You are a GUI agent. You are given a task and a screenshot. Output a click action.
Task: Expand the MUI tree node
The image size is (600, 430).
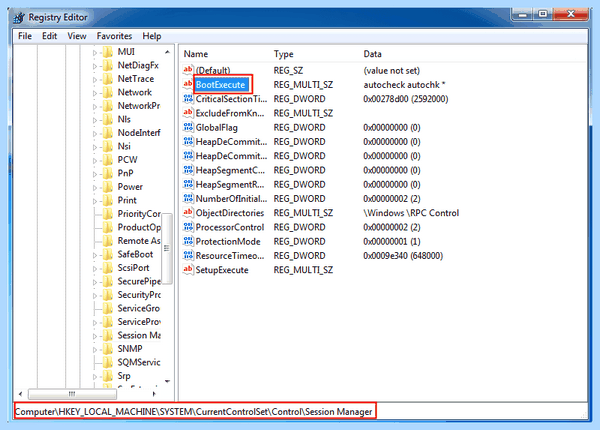click(95, 53)
